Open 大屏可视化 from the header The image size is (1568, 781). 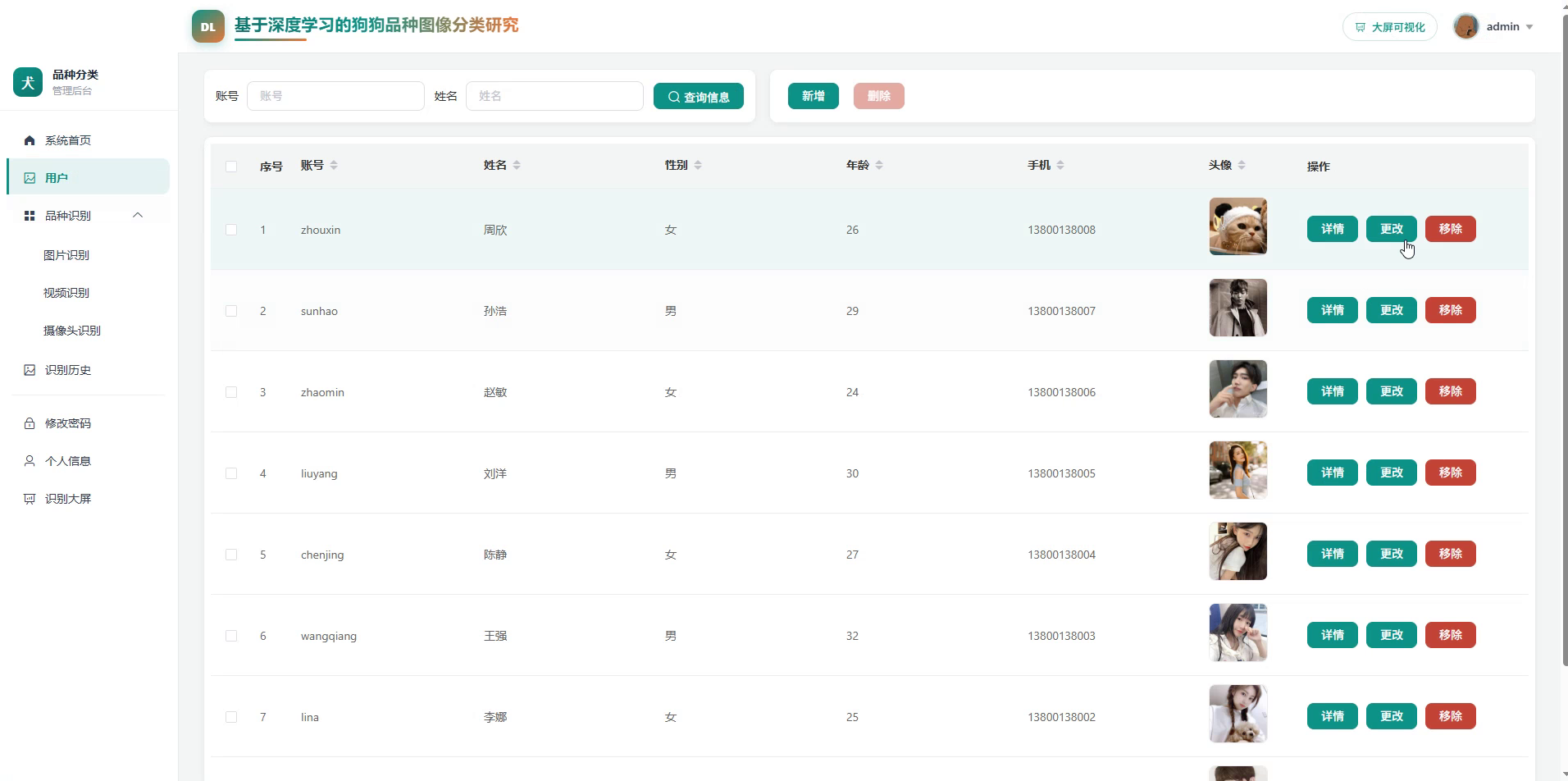[1390, 27]
